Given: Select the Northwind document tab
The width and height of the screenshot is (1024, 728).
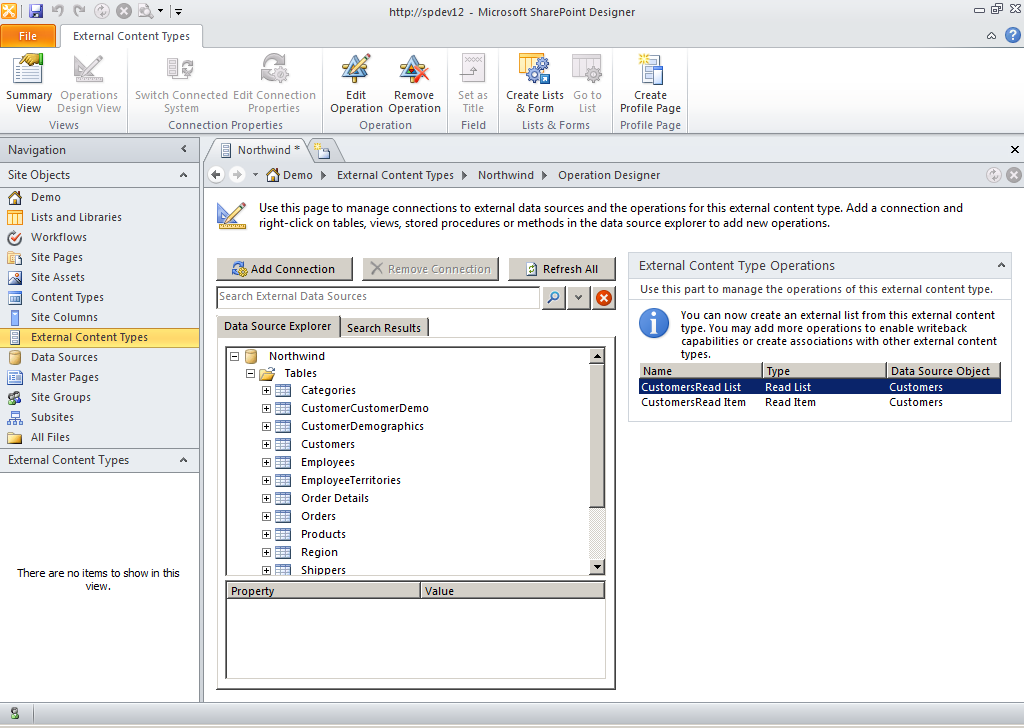Looking at the screenshot, I should 262,150.
